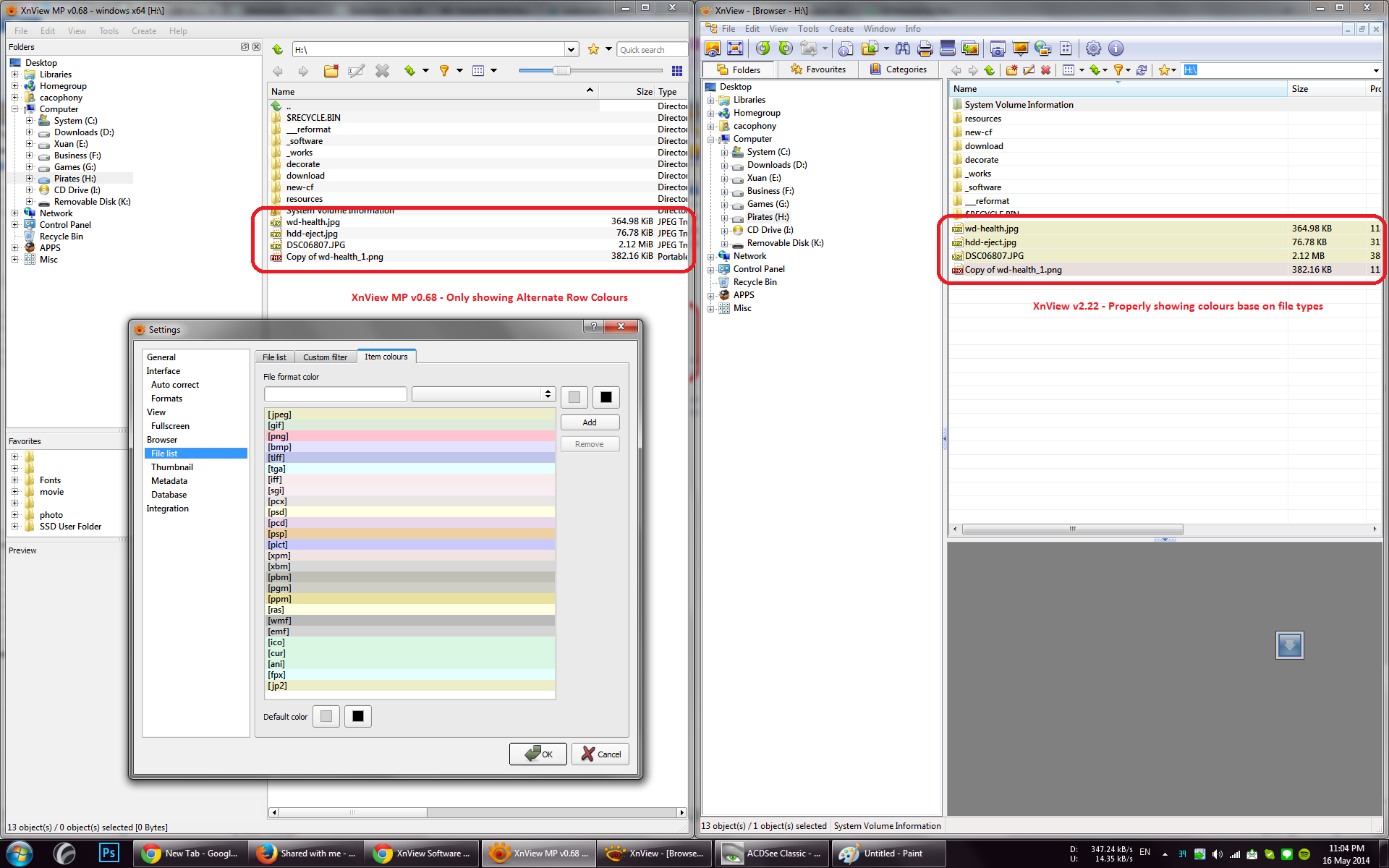This screenshot has width=1389, height=868.
Task: Click the new folder icon in XnView MP
Action: coord(331,71)
